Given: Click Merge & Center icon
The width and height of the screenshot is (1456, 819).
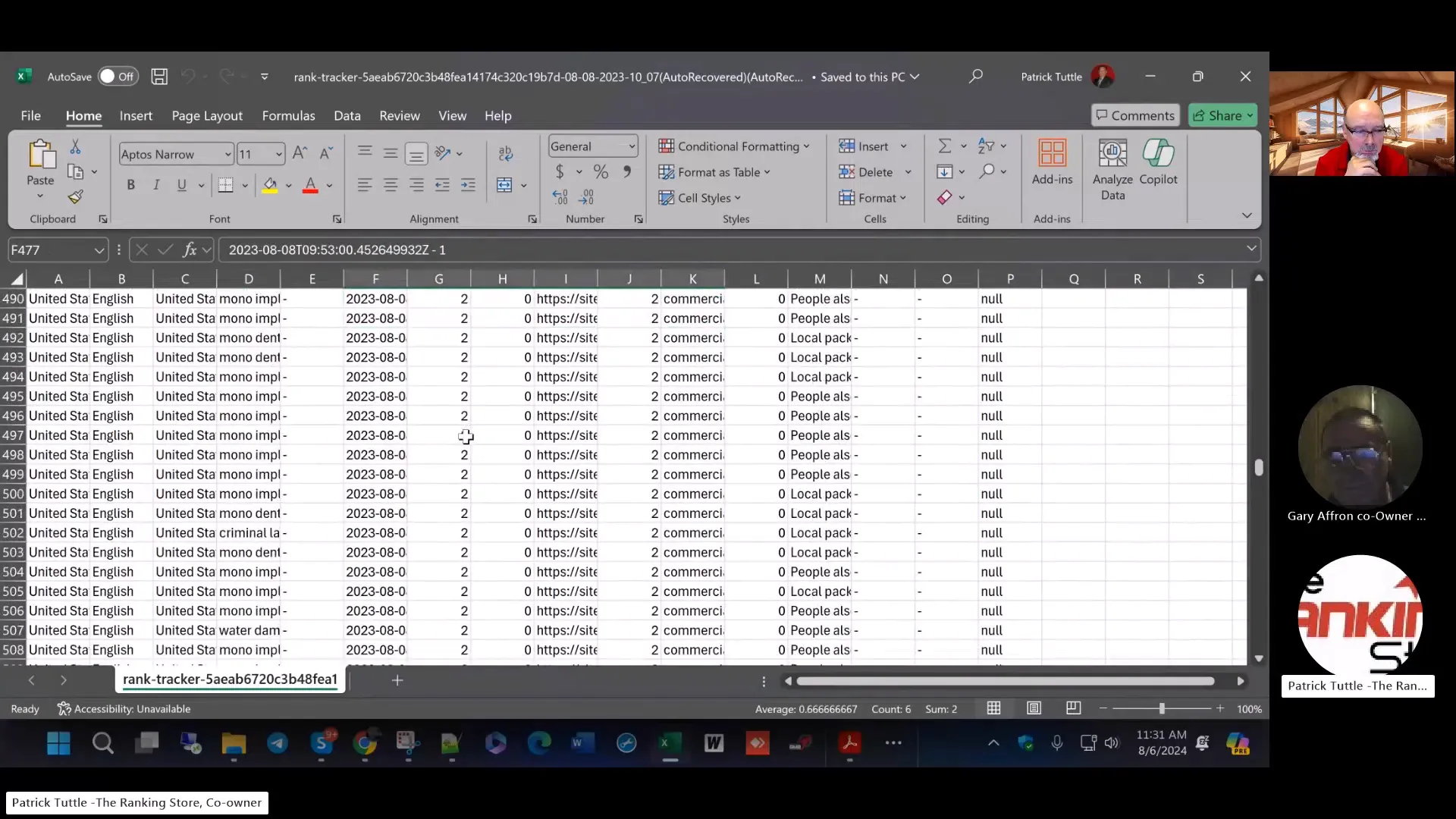Looking at the screenshot, I should pos(504,185).
